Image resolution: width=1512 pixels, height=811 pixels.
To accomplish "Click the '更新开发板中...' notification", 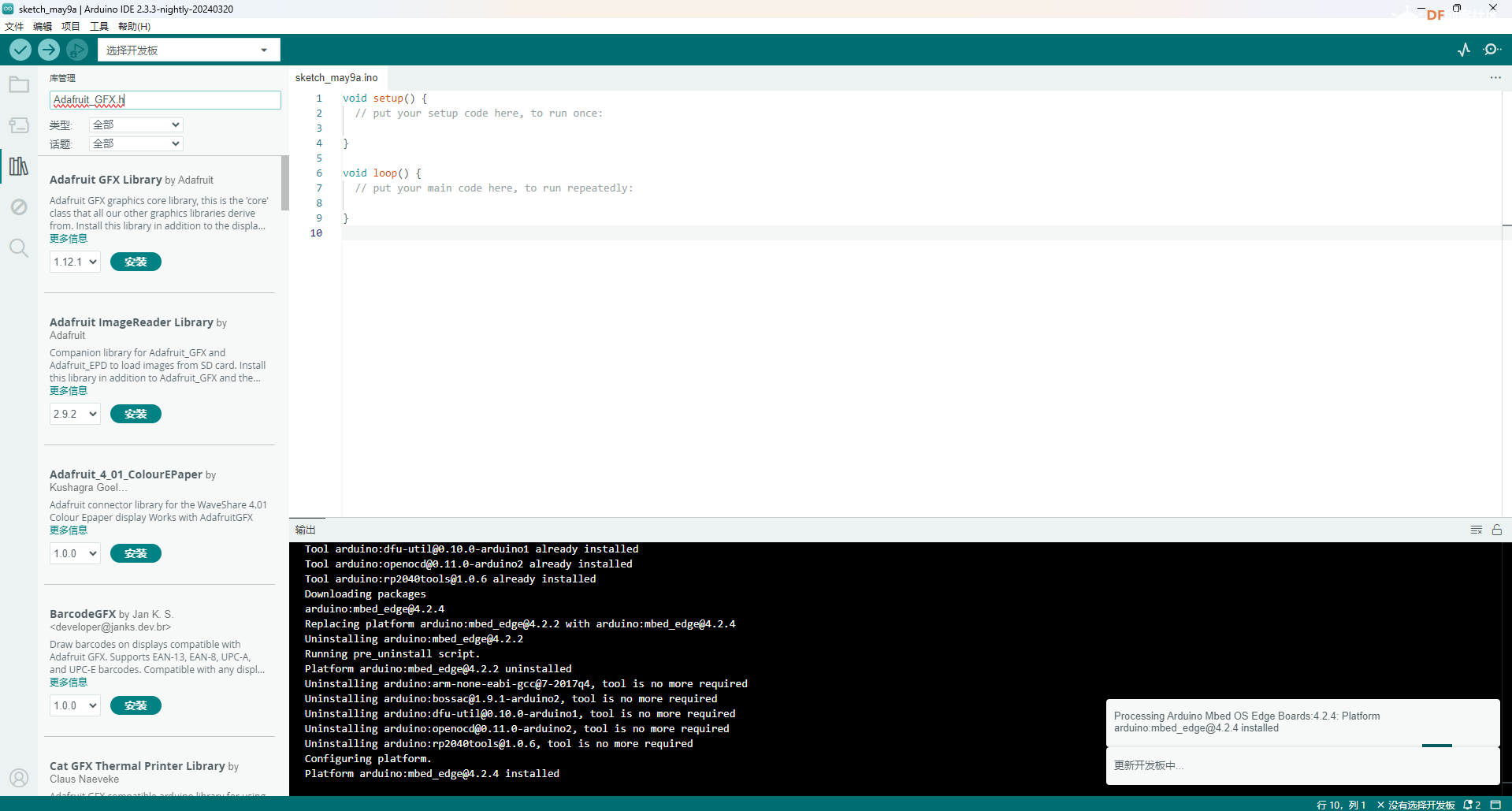I will point(1302,766).
